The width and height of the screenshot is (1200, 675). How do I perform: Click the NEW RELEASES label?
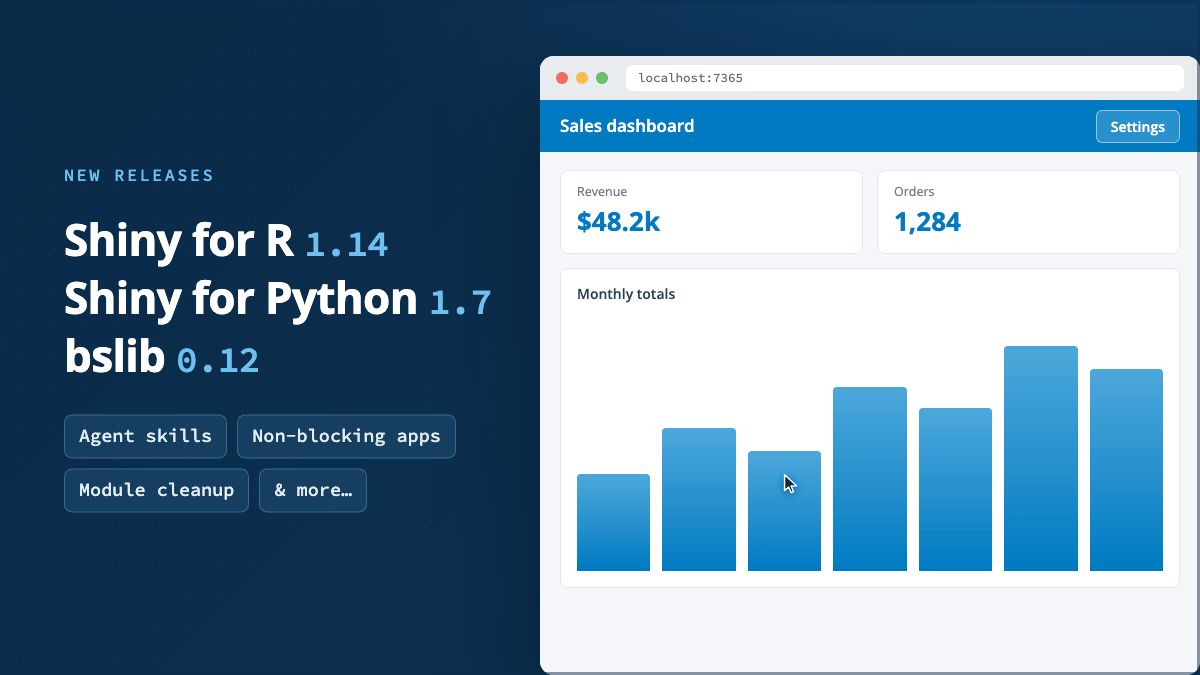pos(139,176)
